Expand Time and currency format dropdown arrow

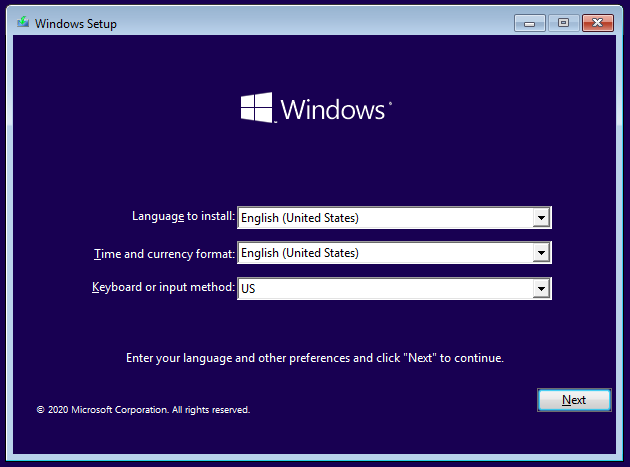(x=541, y=253)
